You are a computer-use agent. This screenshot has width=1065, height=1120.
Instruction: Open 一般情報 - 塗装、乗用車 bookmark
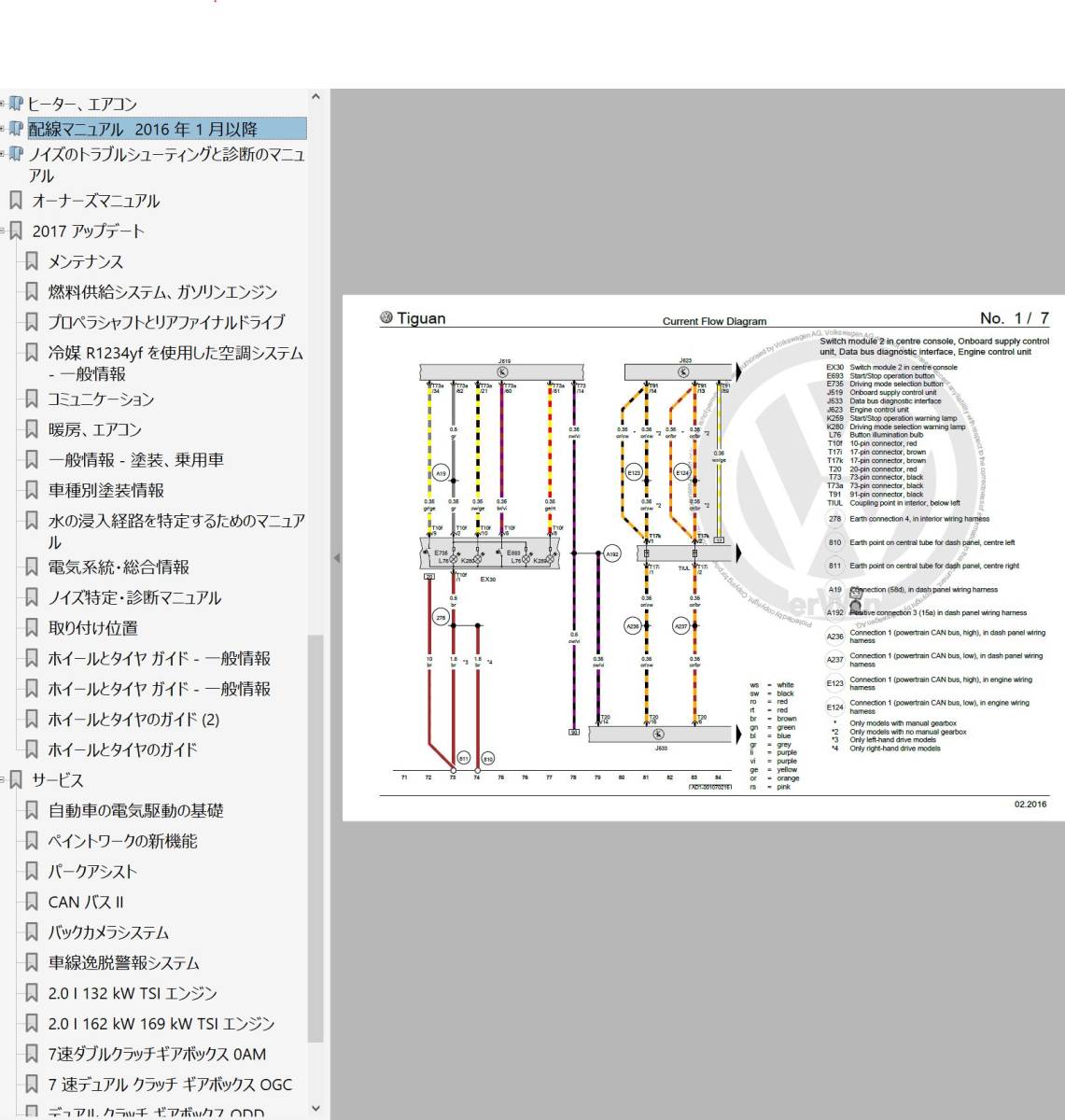tap(135, 460)
